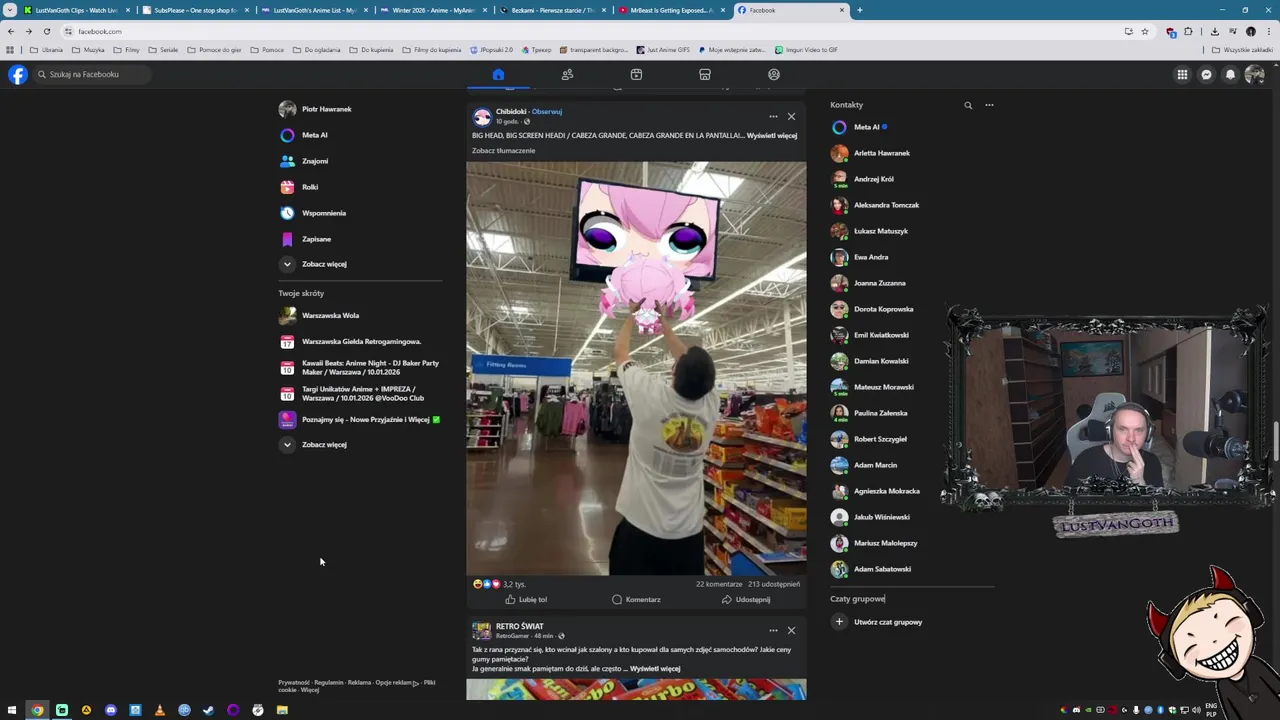Click the Facebook logo

point(18,74)
